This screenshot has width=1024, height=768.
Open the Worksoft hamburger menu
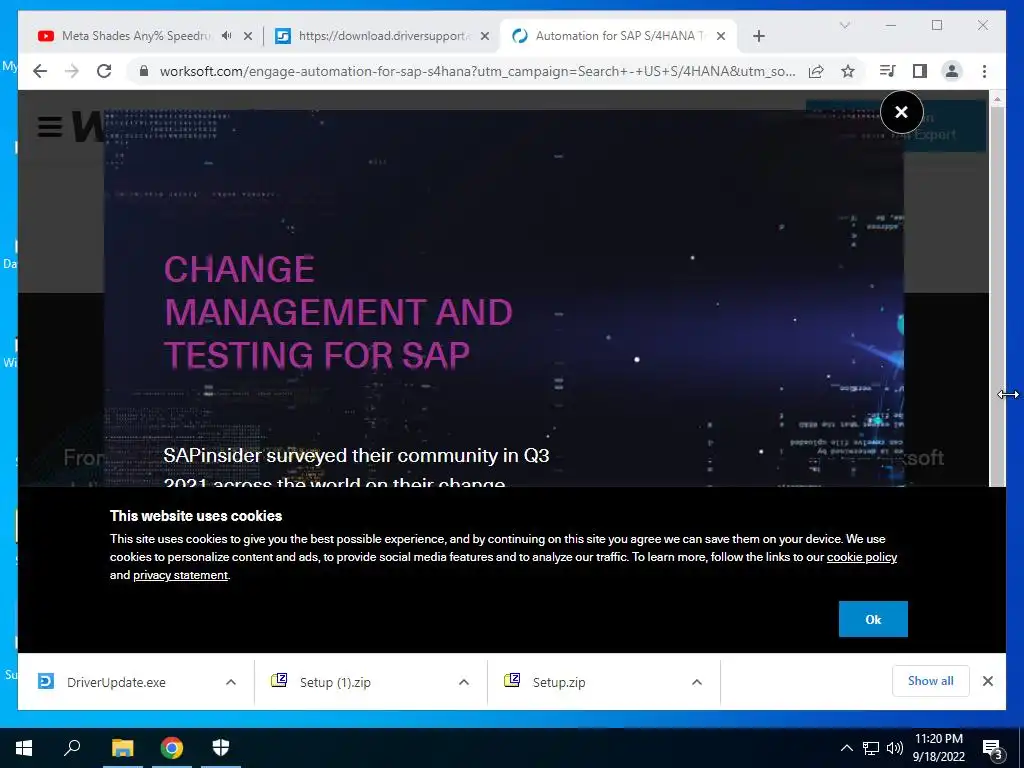pyautogui.click(x=50, y=126)
